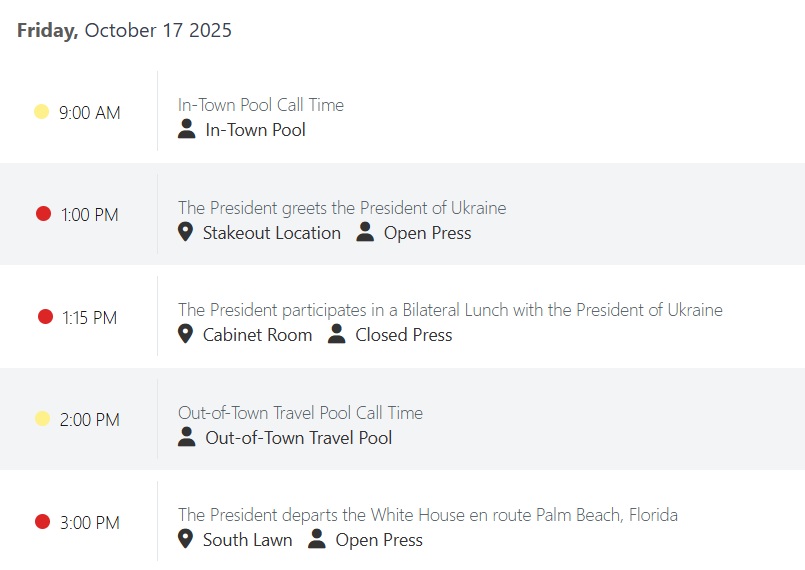
Task: Click the person icon beside Open Press at 3:00 PM
Action: pos(317,540)
